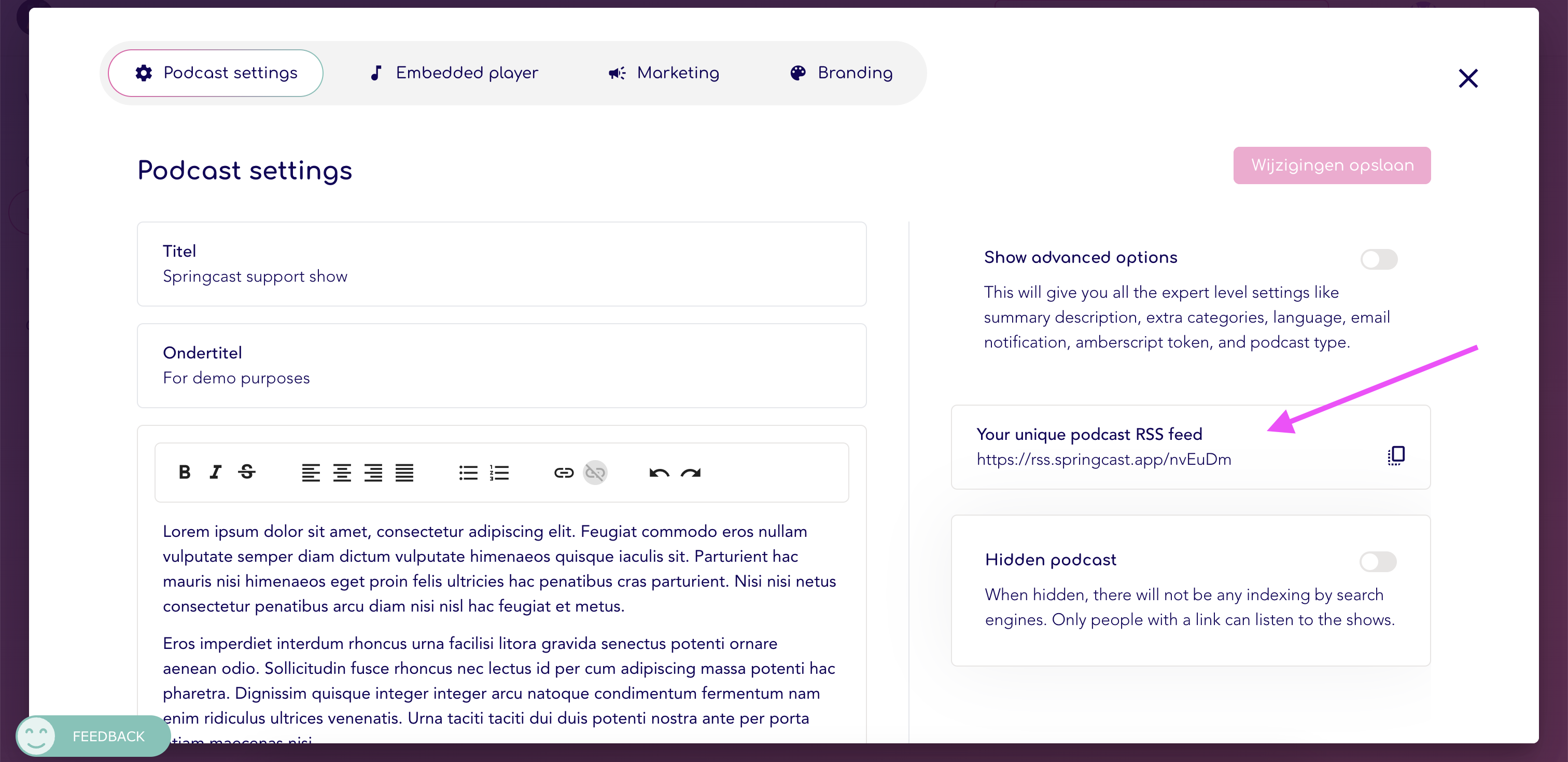The height and width of the screenshot is (762, 1568).
Task: Open the Marketing tab
Action: [x=664, y=73]
